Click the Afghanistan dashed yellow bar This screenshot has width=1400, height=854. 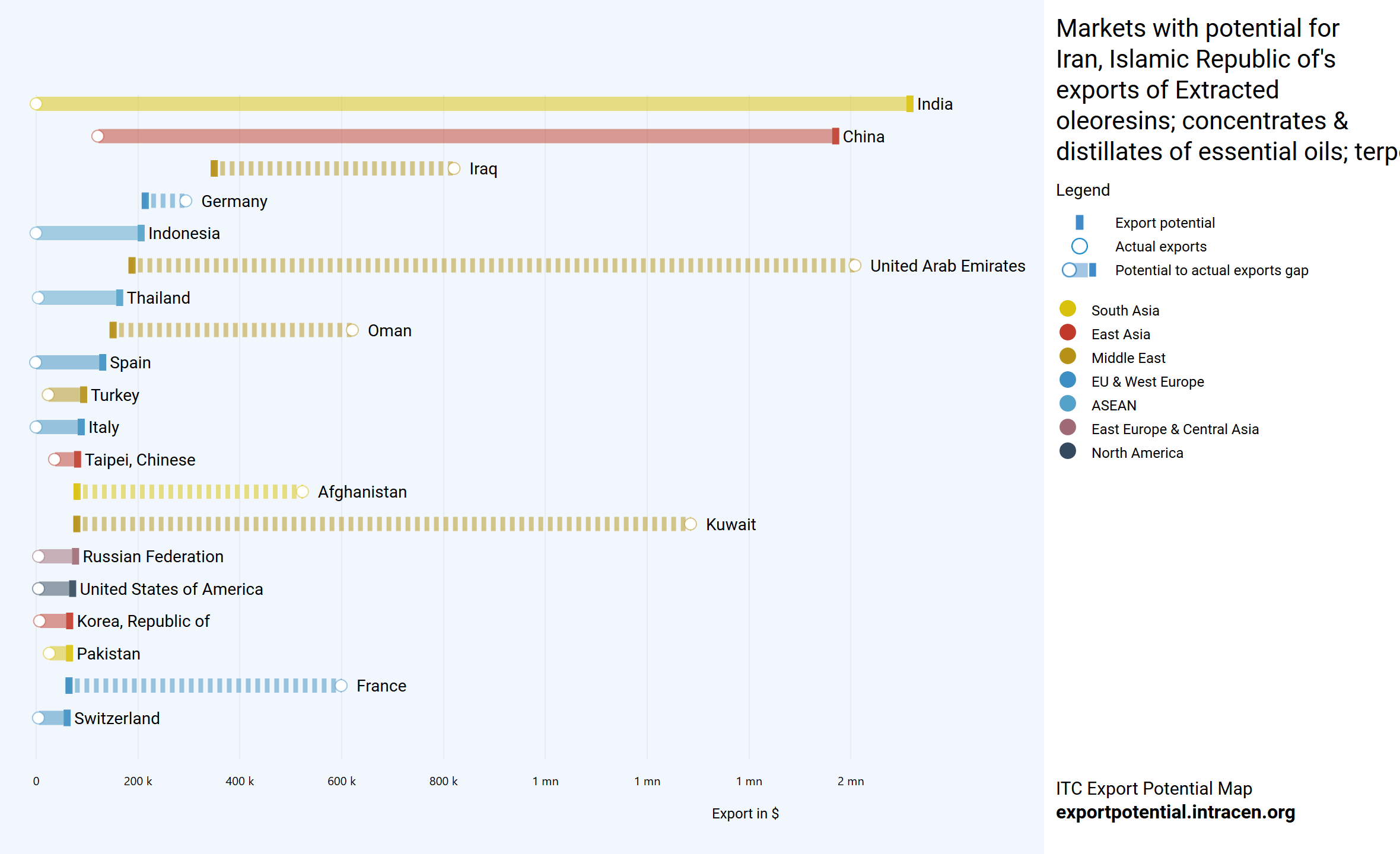[190, 492]
